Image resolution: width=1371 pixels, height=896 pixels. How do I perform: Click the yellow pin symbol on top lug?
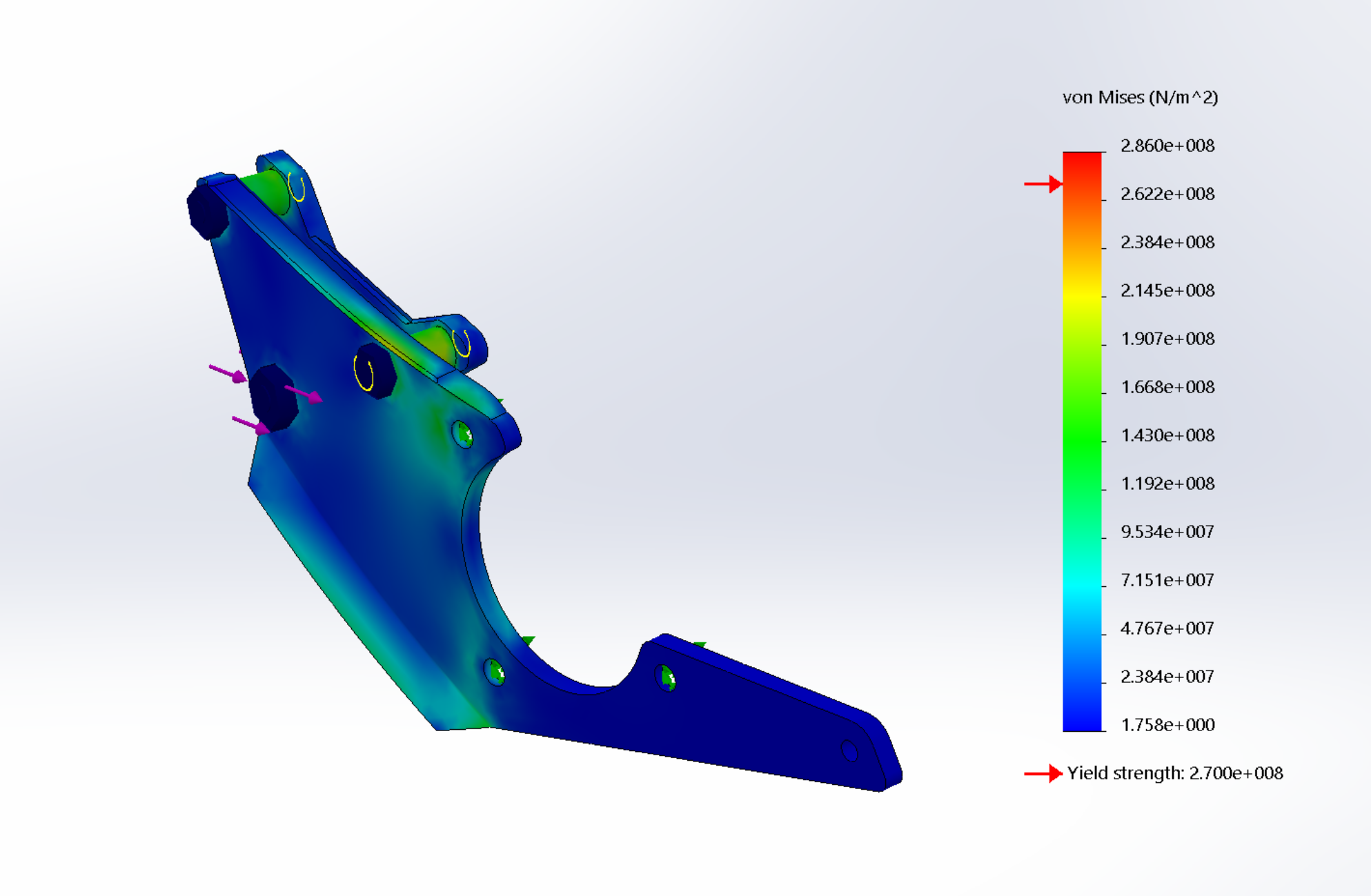pyautogui.click(x=297, y=187)
